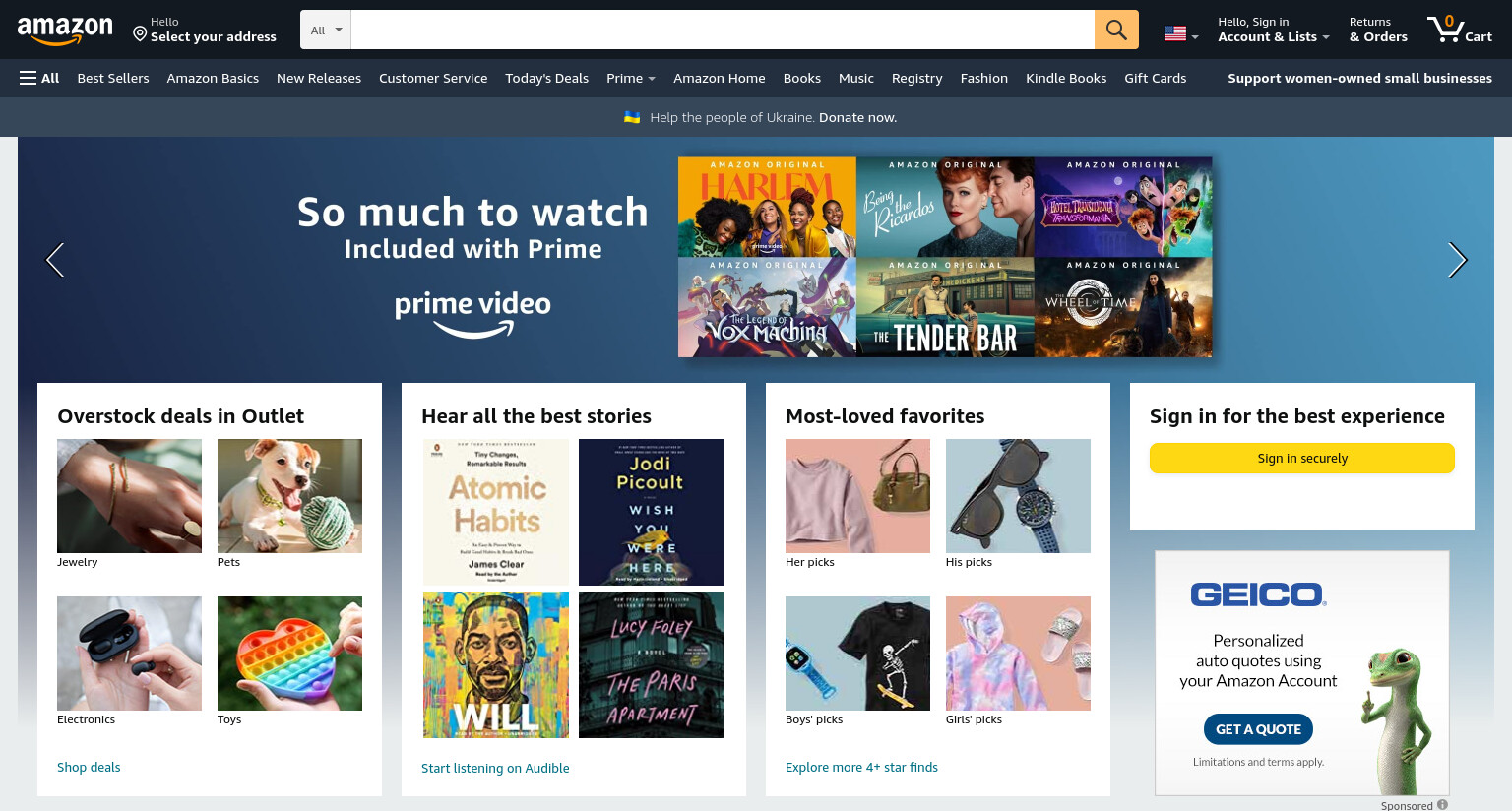Click Sign in securely button
The image size is (1512, 811).
pyautogui.click(x=1302, y=458)
